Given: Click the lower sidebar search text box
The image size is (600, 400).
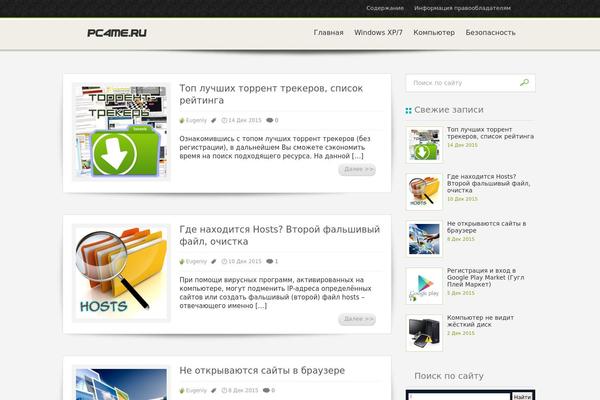Looking at the screenshot, I should pyautogui.click(x=459, y=397).
